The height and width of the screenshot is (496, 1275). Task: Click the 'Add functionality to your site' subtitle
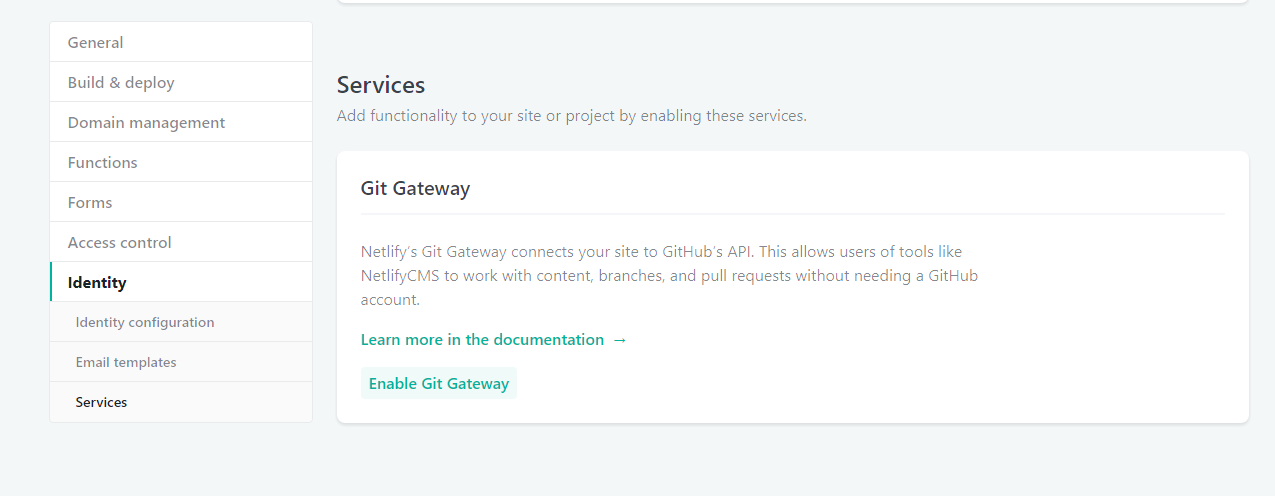[571, 116]
